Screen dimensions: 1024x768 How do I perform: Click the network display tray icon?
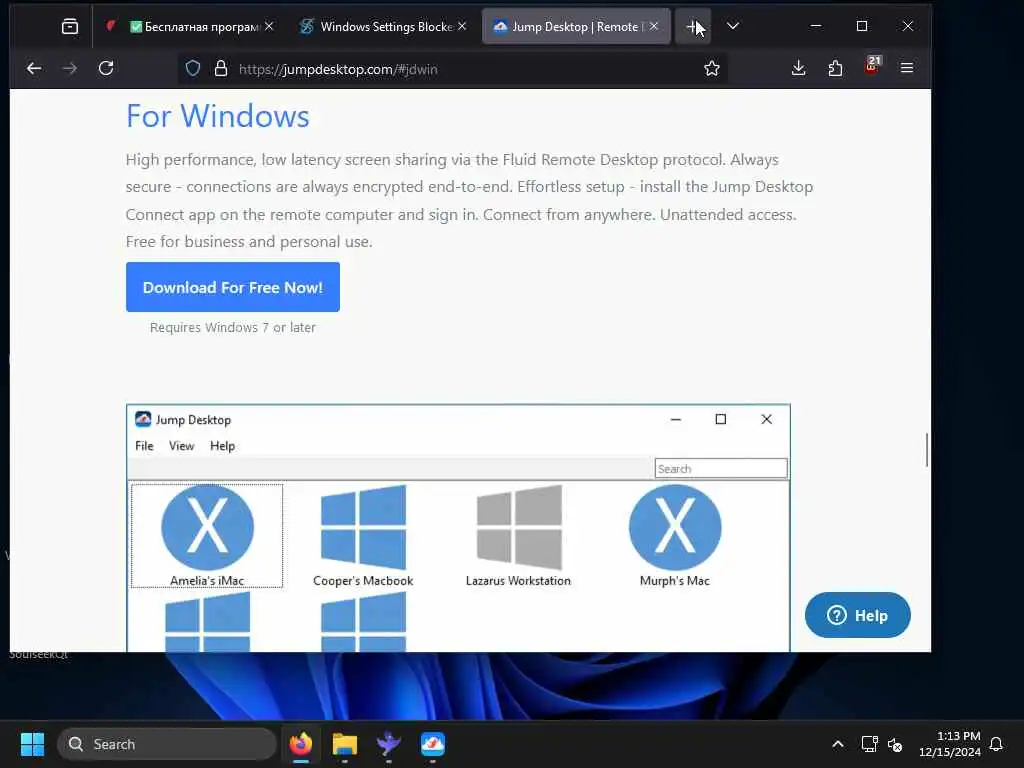click(x=869, y=744)
